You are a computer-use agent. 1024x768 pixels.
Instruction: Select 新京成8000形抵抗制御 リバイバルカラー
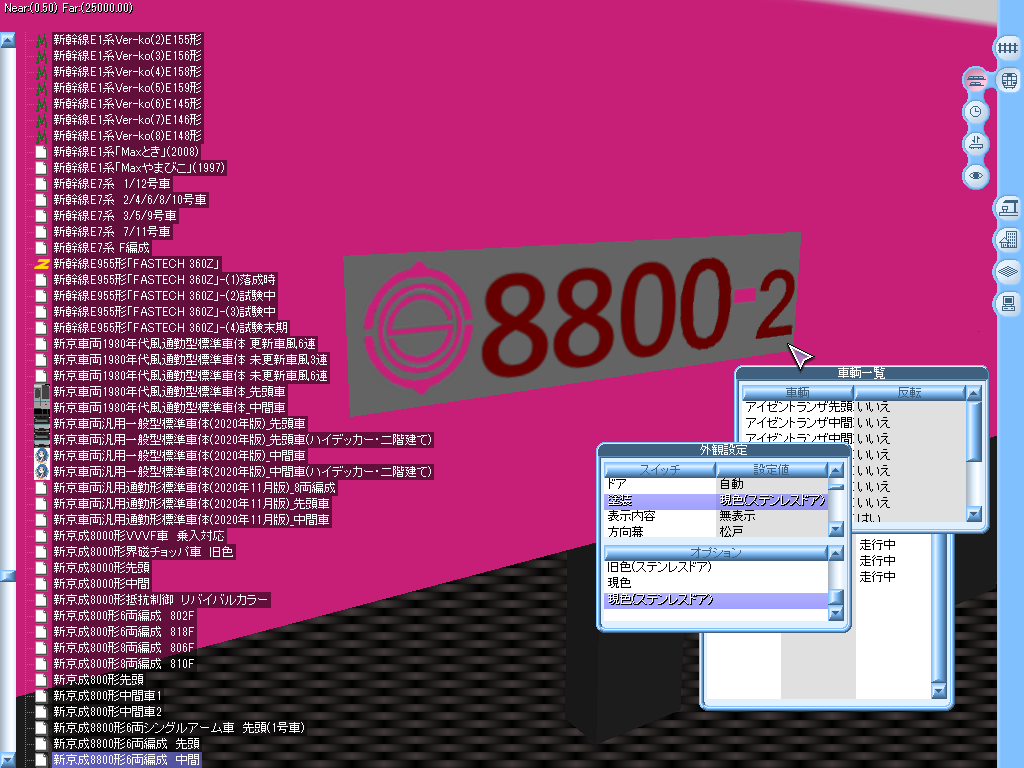coord(161,600)
